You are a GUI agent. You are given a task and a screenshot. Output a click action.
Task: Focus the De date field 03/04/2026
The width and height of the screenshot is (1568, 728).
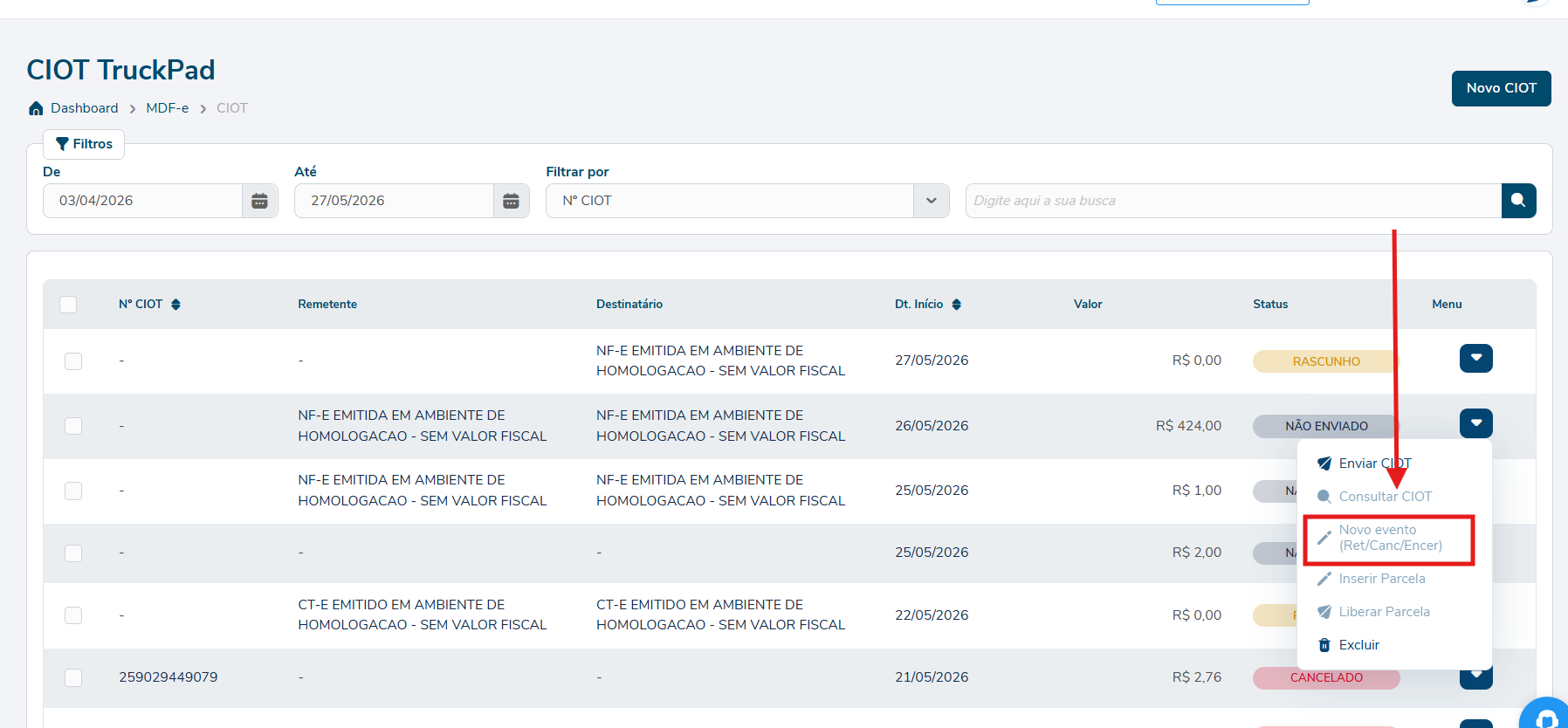(142, 201)
